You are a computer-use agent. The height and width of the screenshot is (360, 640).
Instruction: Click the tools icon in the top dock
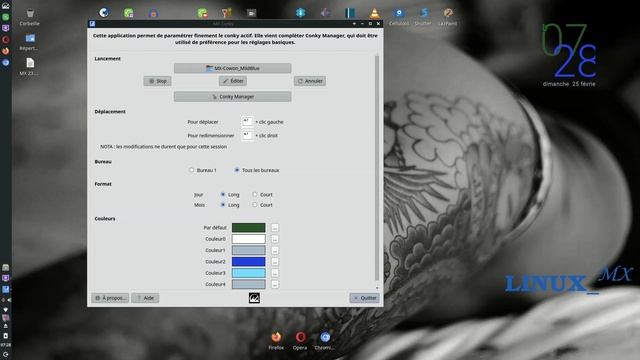coord(227,13)
